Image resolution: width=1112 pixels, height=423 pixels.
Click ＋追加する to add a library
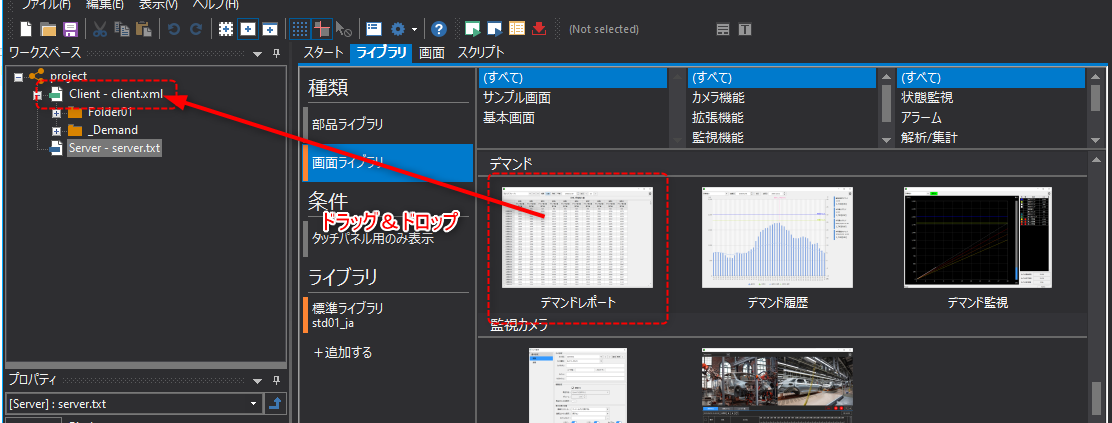[x=343, y=352]
